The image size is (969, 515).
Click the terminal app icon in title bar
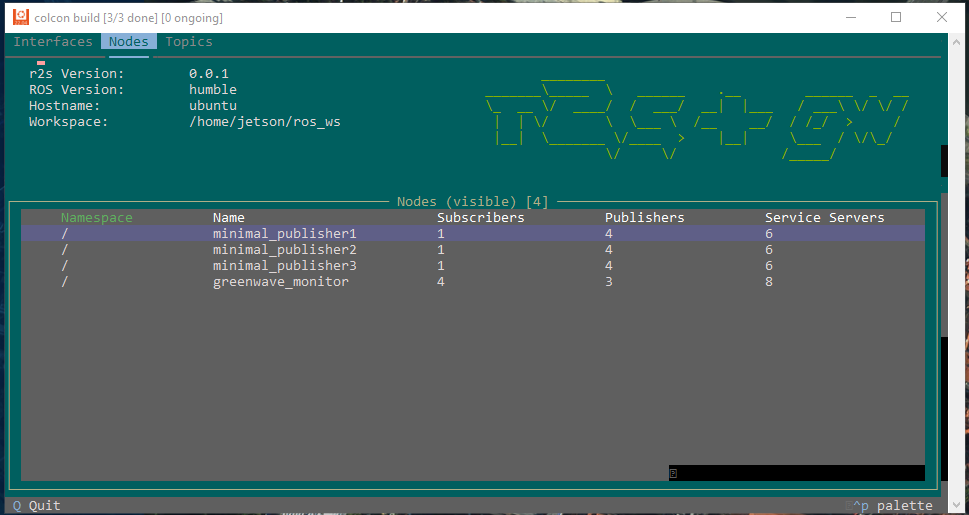(20, 17)
